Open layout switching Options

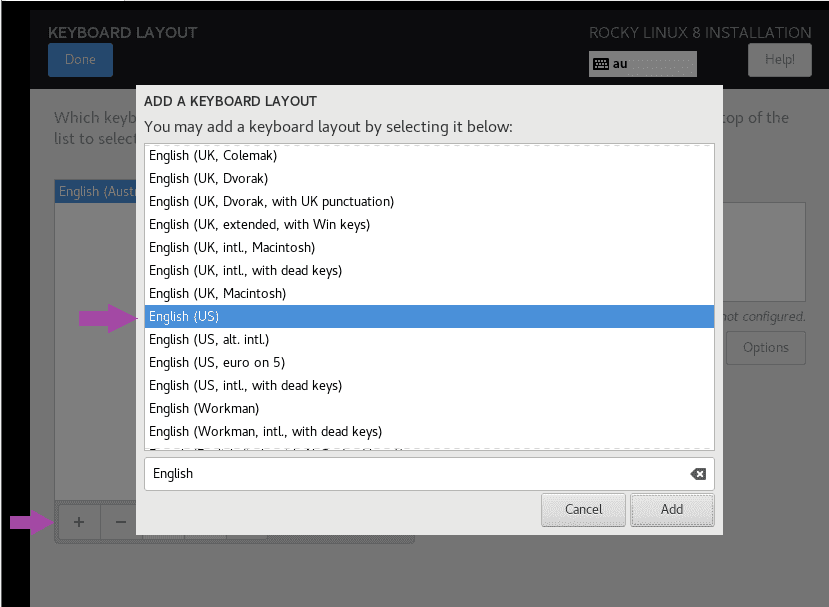click(766, 348)
